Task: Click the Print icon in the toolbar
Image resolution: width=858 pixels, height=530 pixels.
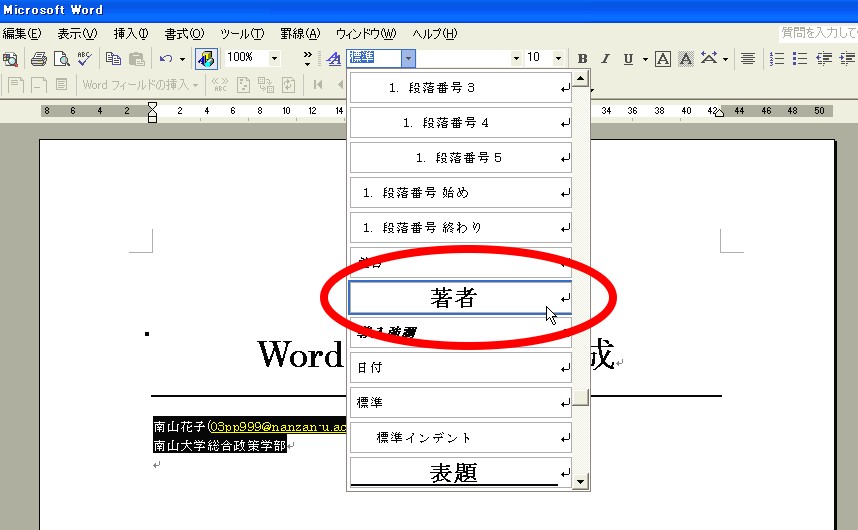Action: (x=38, y=59)
